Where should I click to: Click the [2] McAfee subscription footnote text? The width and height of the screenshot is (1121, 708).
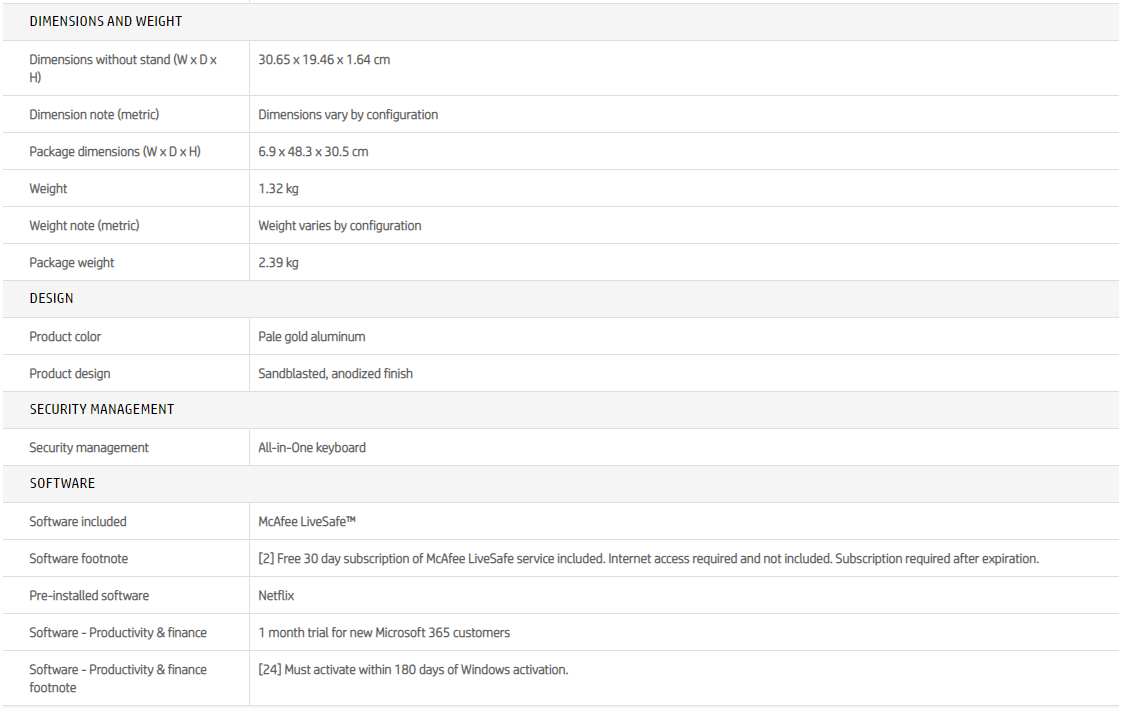(648, 559)
